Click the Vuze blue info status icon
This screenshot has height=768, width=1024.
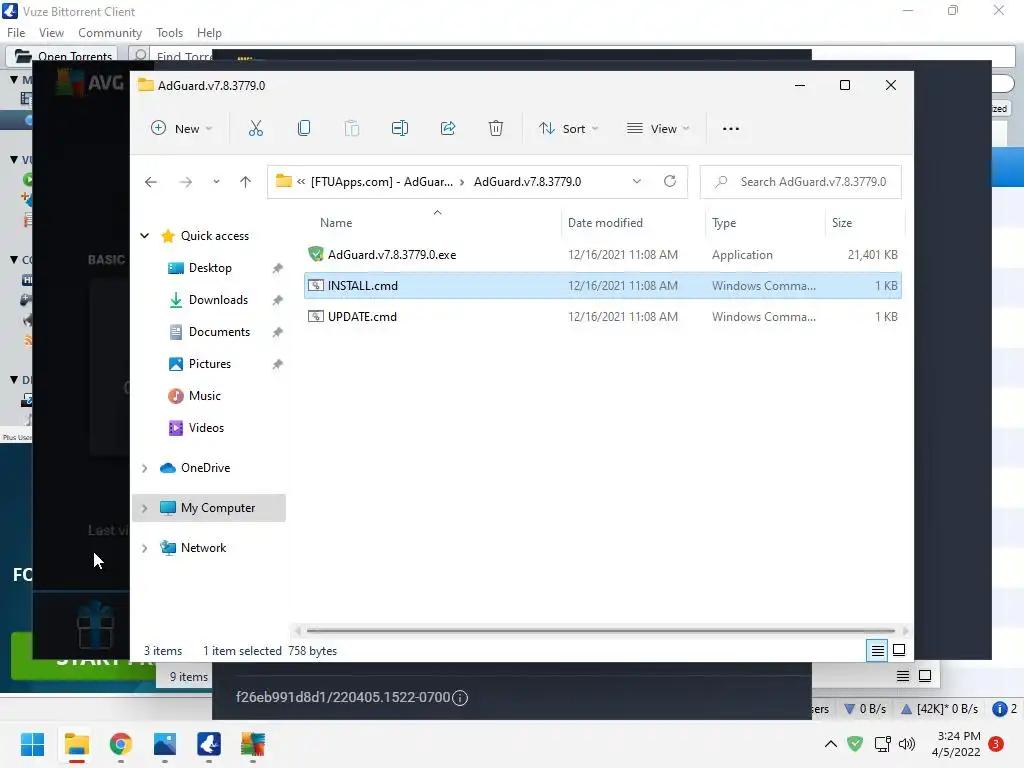point(999,709)
